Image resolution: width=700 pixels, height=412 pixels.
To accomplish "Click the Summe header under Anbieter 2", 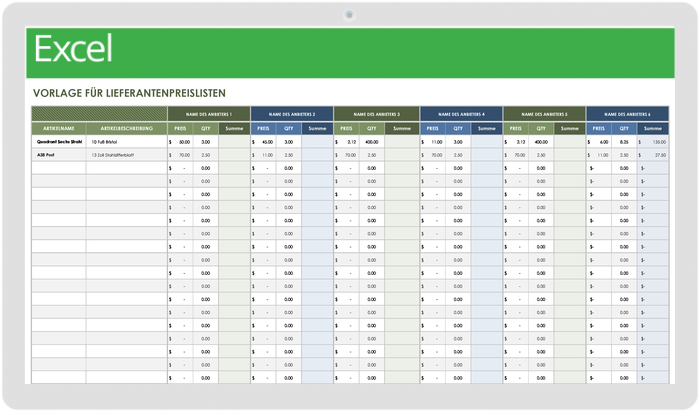I will point(317,129).
